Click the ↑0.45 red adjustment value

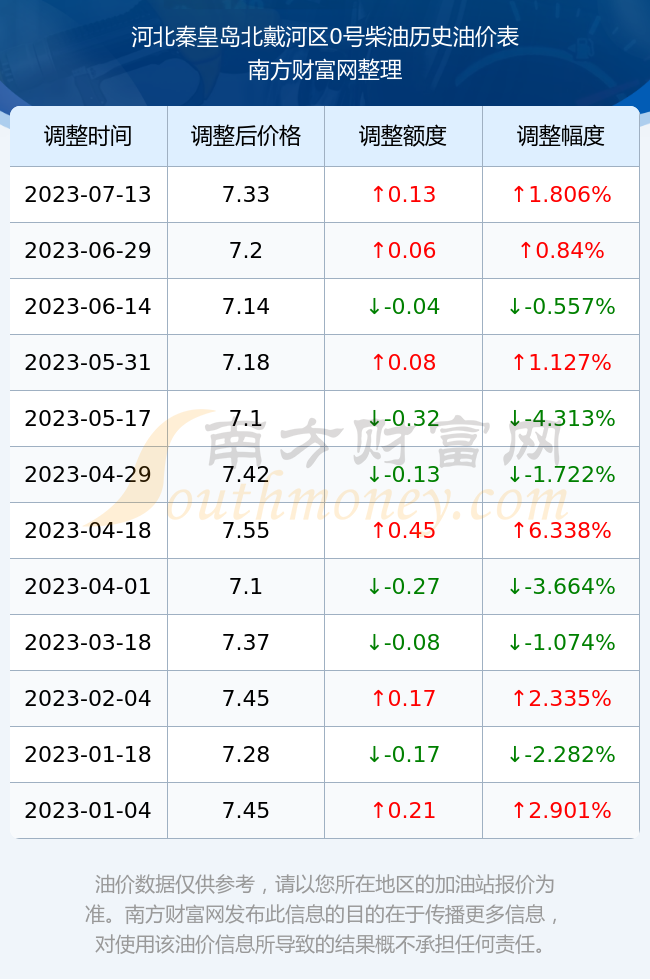coord(403,531)
